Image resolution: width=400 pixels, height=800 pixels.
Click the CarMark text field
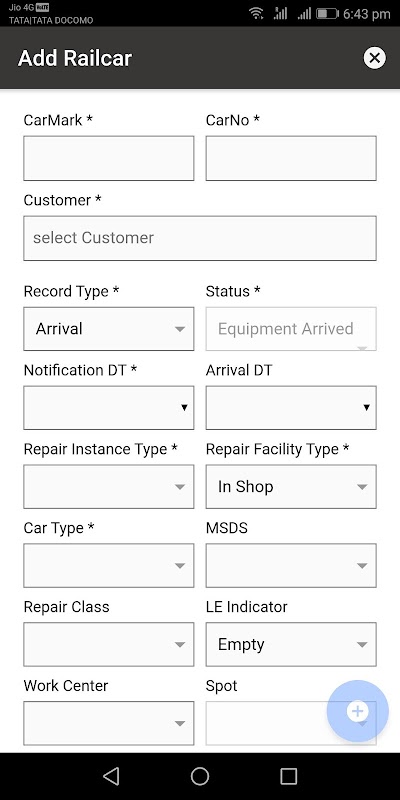point(109,158)
